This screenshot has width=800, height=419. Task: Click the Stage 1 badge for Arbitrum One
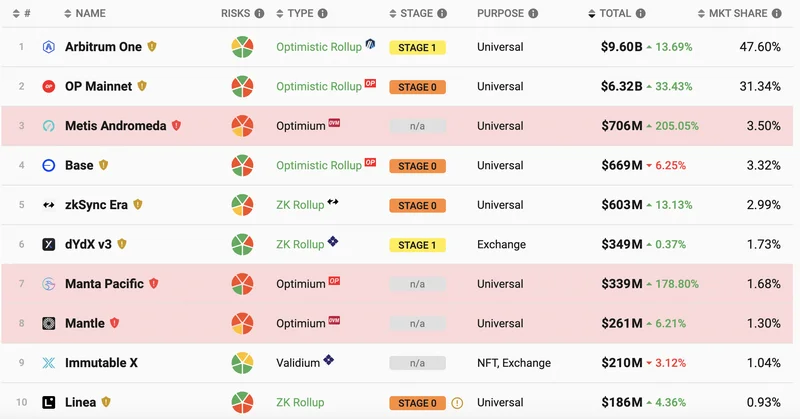point(417,47)
